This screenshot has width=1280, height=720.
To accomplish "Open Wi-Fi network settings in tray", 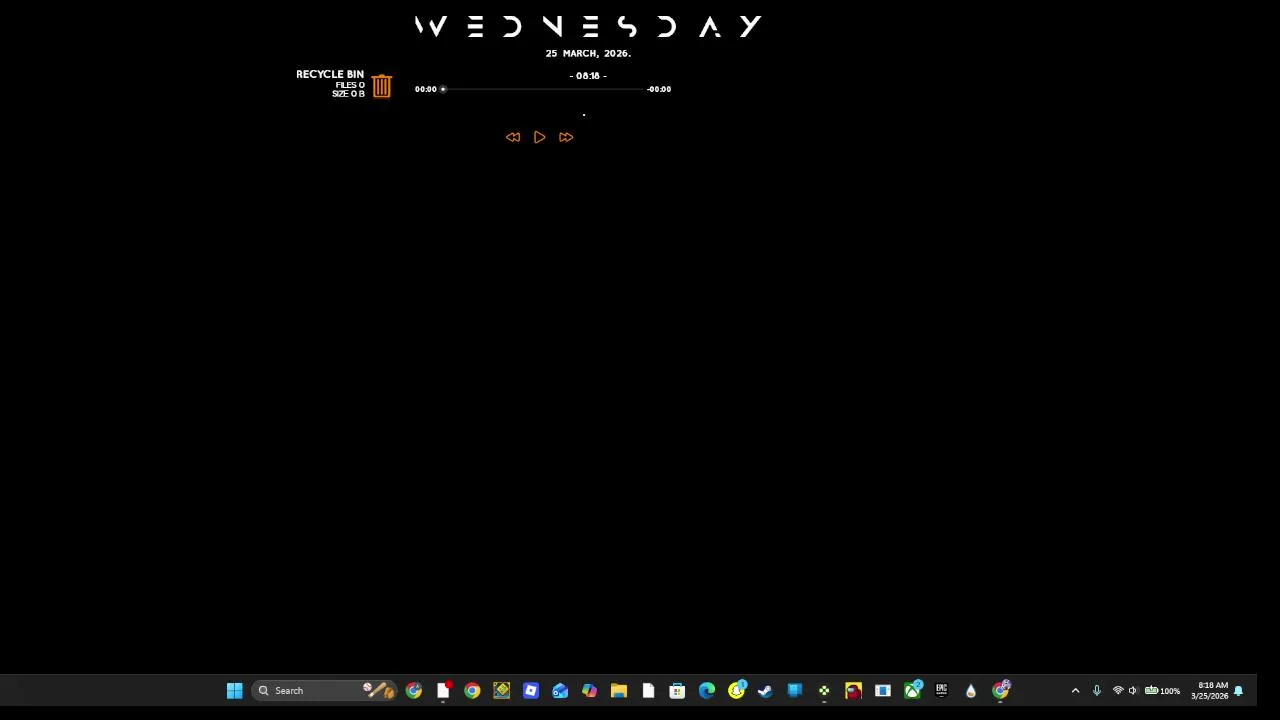I will tap(1118, 690).
